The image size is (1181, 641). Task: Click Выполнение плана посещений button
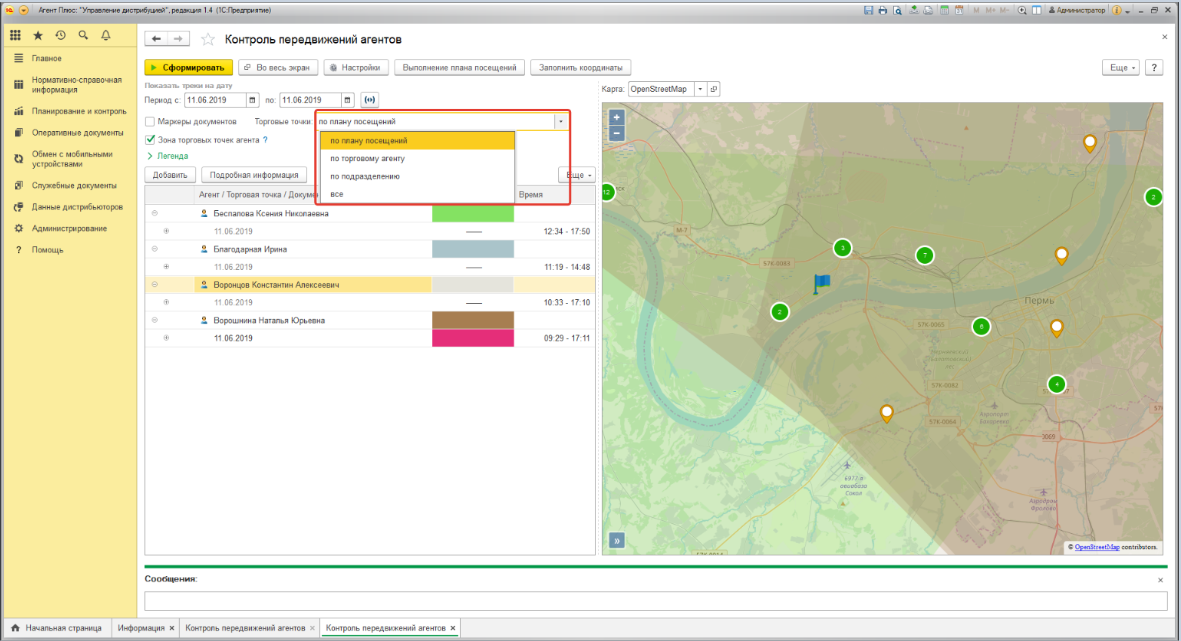(x=459, y=68)
